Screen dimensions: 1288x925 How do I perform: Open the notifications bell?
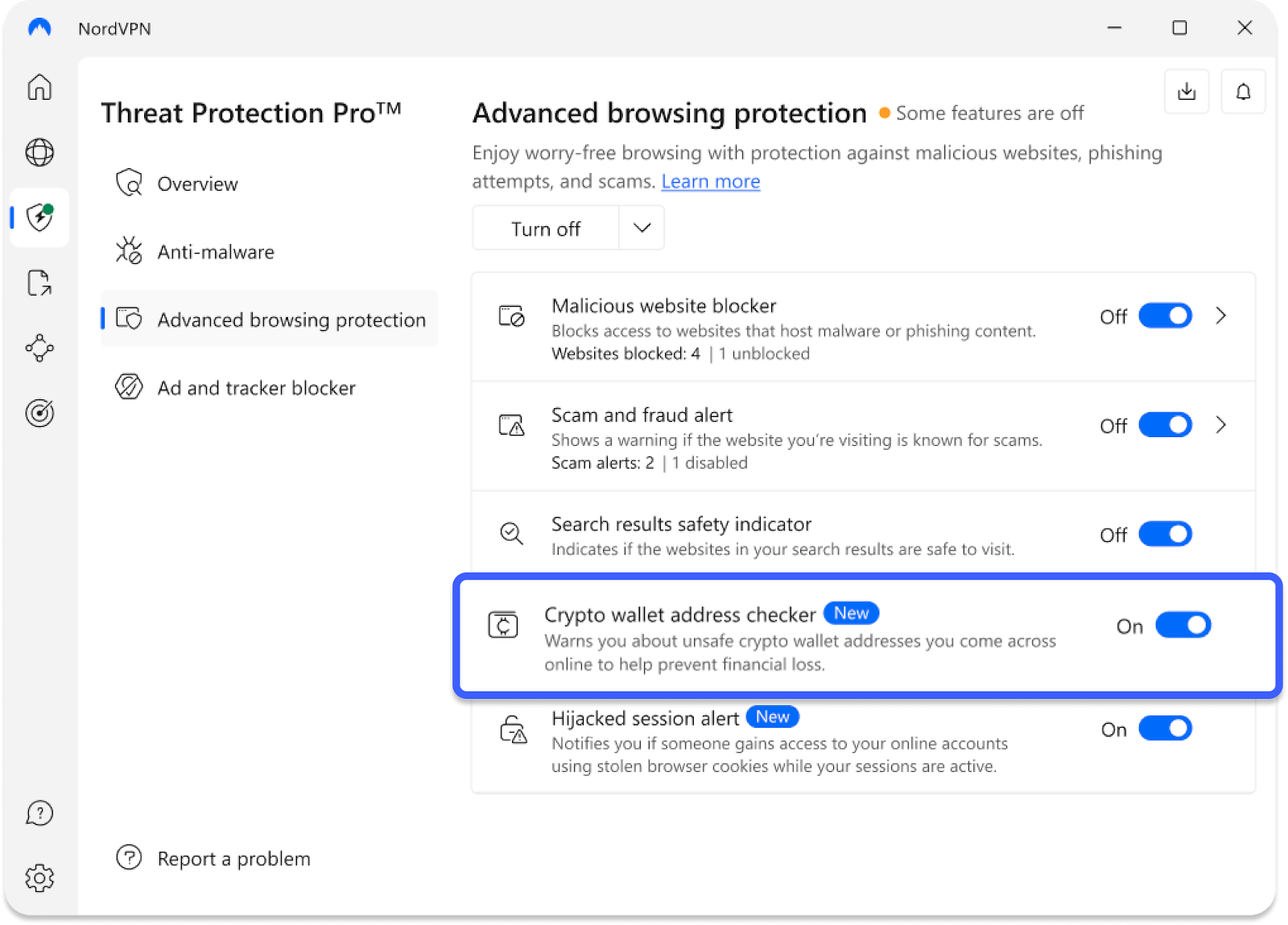[1243, 92]
